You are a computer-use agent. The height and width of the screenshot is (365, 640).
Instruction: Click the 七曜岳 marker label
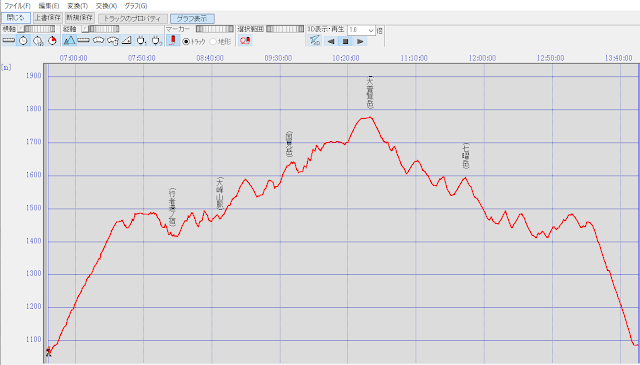coord(466,156)
